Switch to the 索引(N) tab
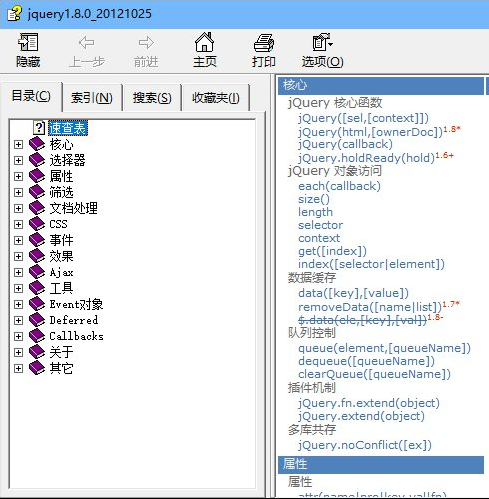The image size is (489, 499). (x=92, y=98)
